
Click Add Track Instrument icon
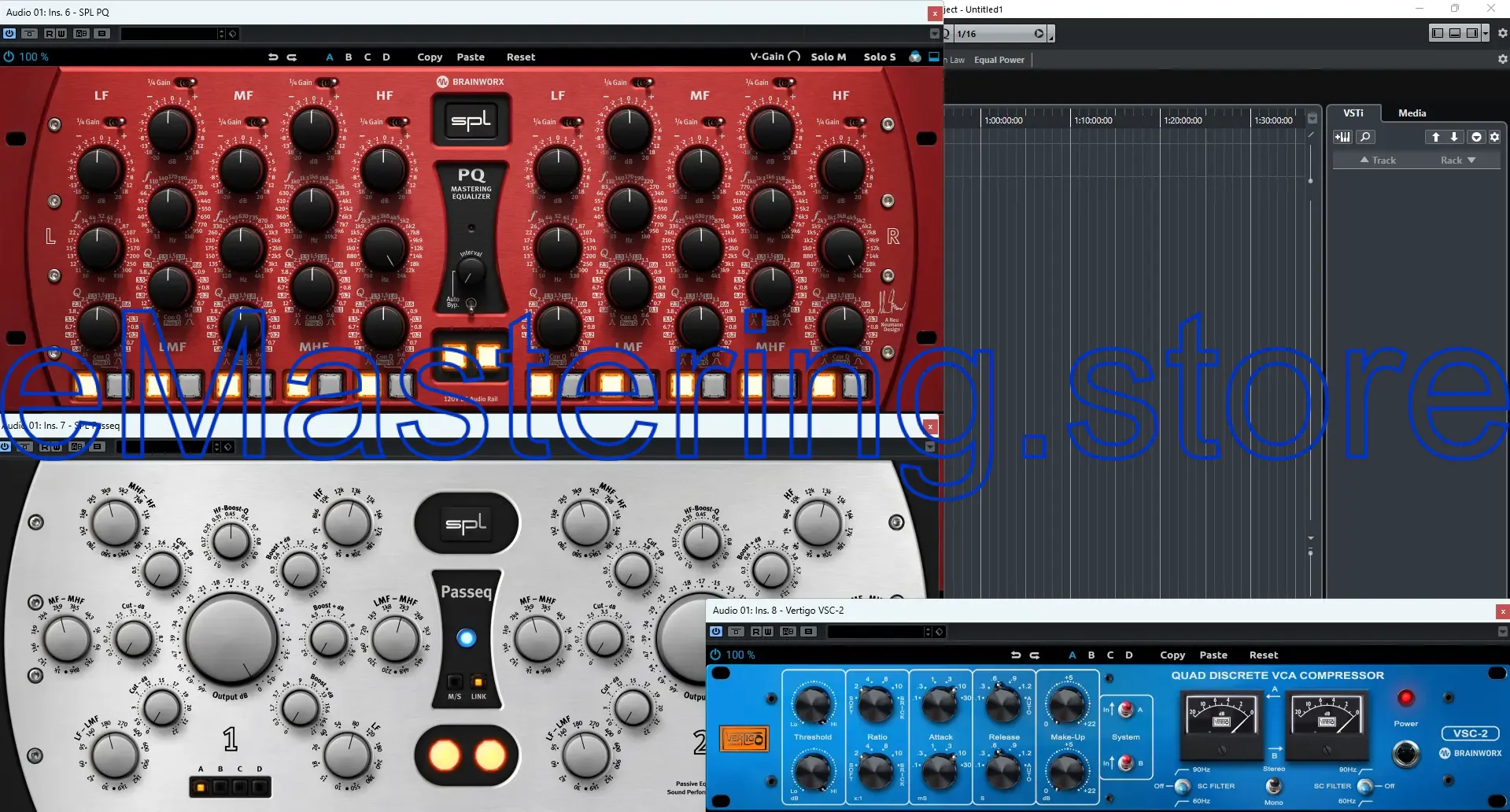(1342, 137)
